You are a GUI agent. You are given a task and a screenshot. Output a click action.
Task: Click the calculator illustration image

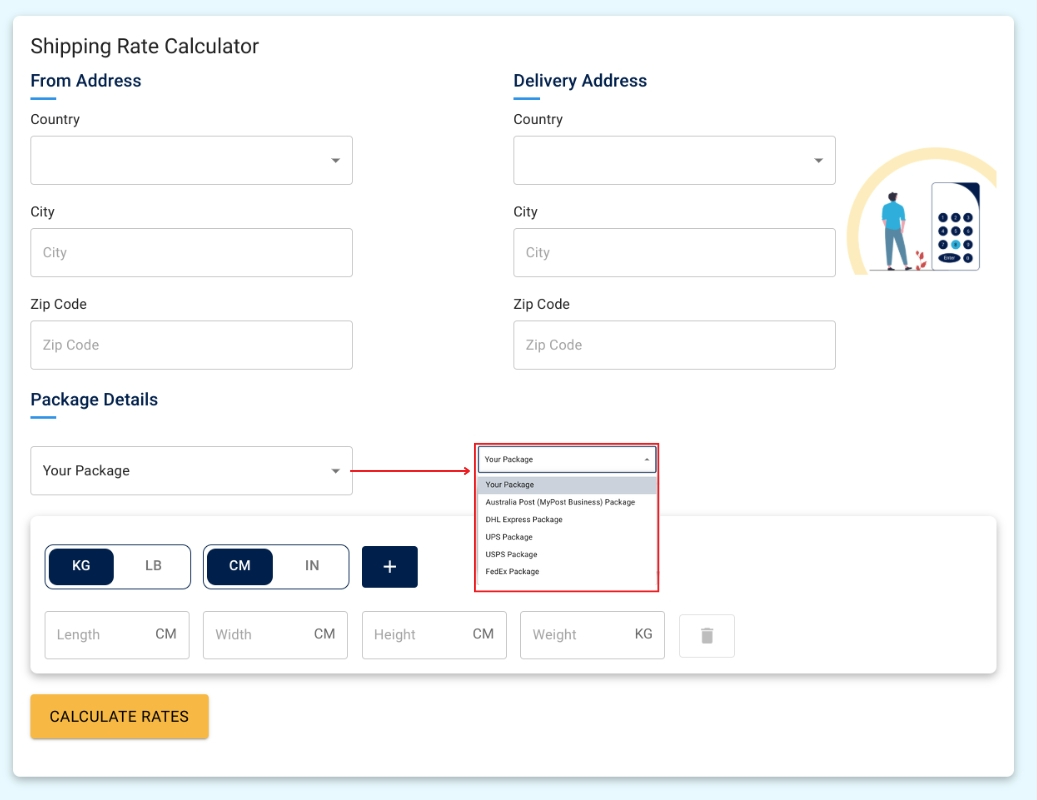[922, 212]
